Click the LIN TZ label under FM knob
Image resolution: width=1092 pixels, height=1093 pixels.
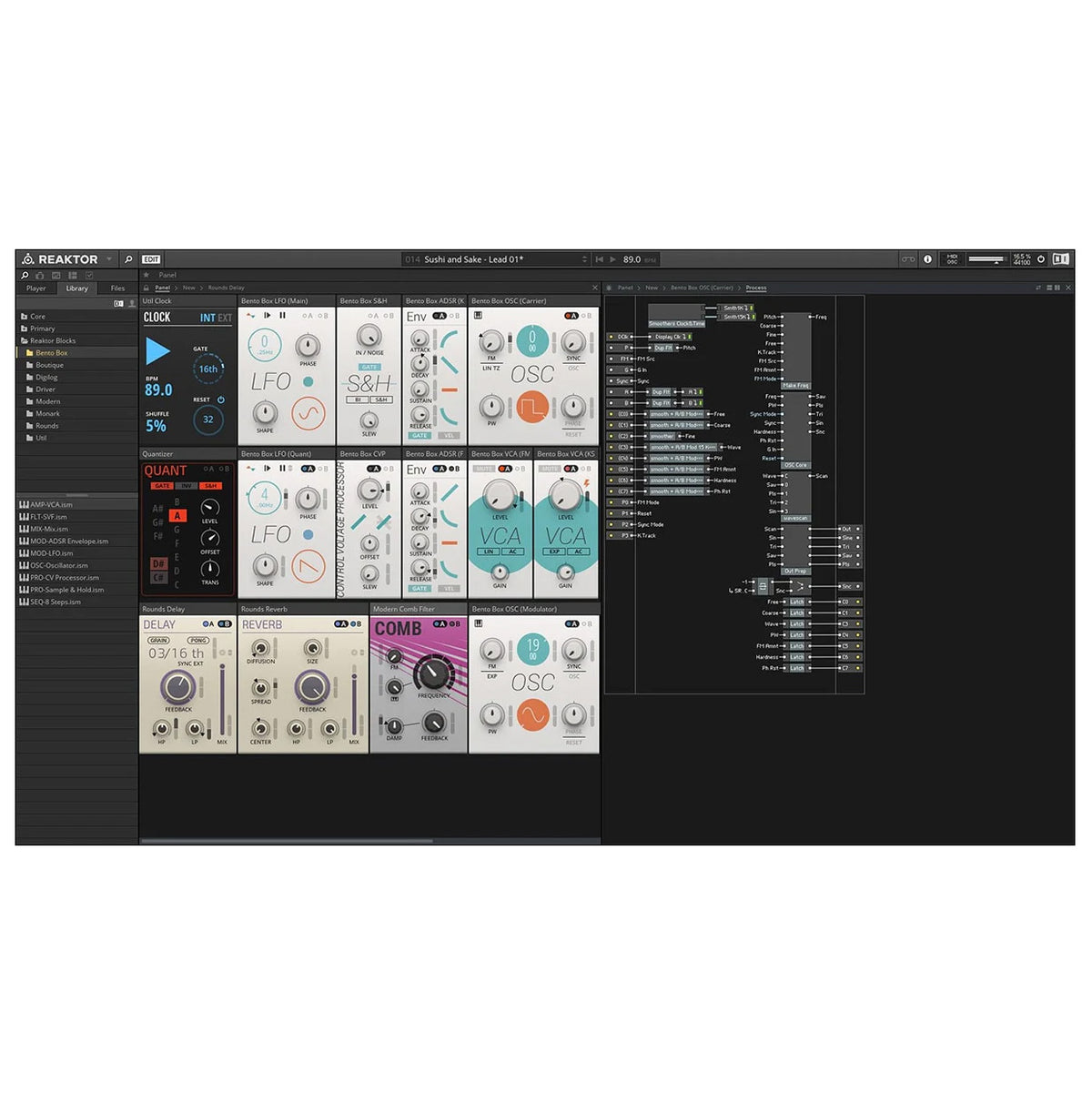coord(490,368)
